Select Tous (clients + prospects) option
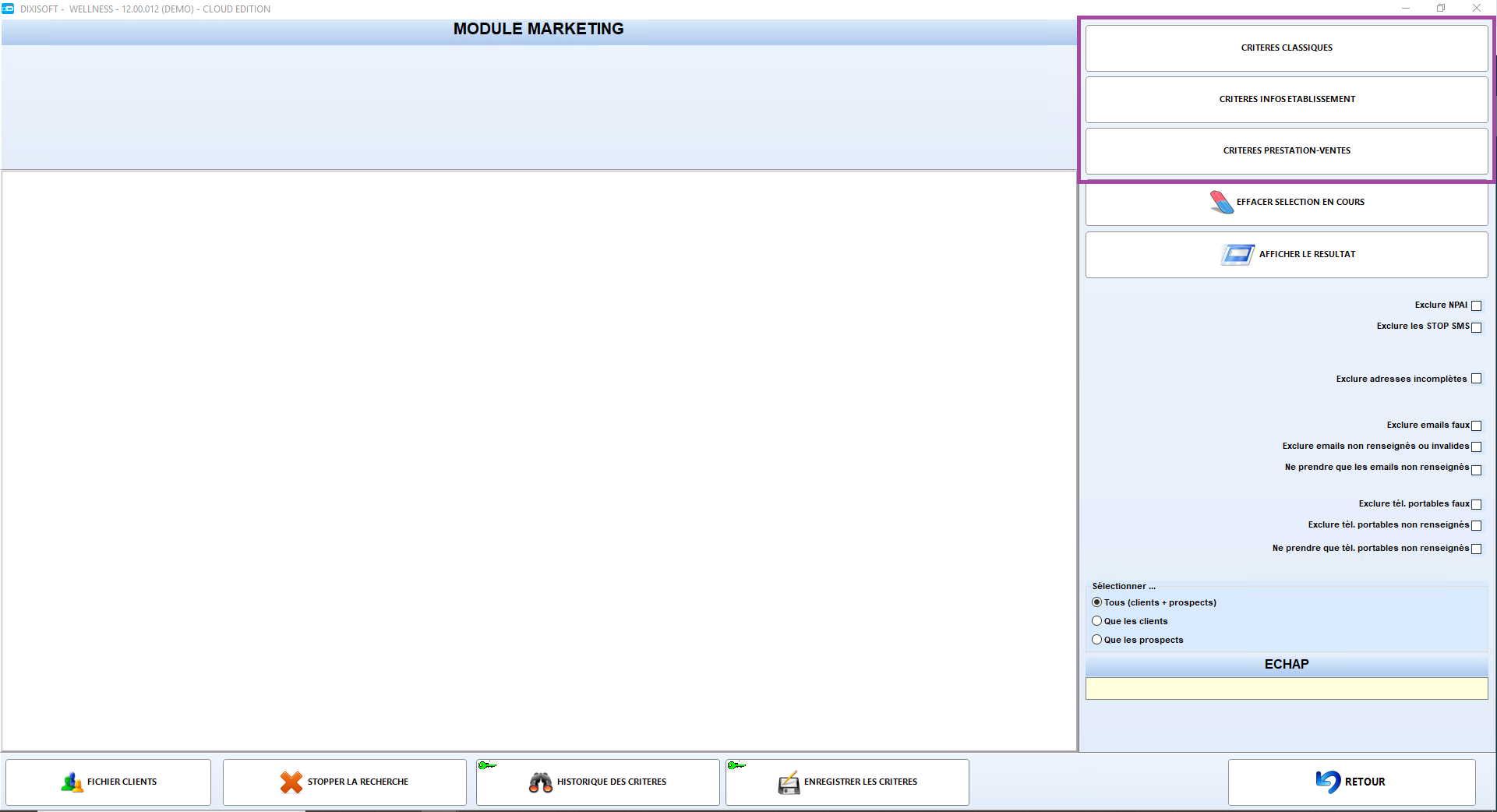The image size is (1497, 812). pyautogui.click(x=1096, y=602)
